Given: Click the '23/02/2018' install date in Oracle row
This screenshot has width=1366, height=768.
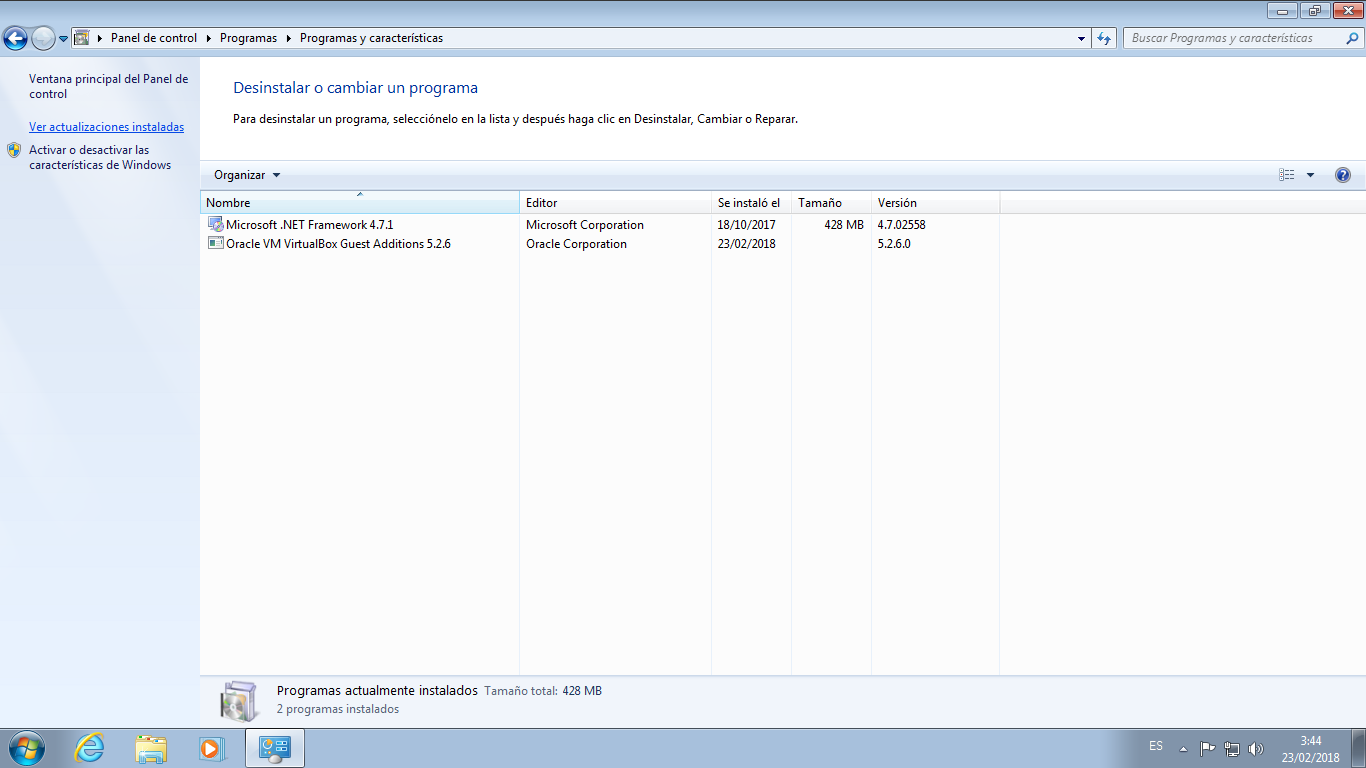Looking at the screenshot, I should [x=746, y=244].
